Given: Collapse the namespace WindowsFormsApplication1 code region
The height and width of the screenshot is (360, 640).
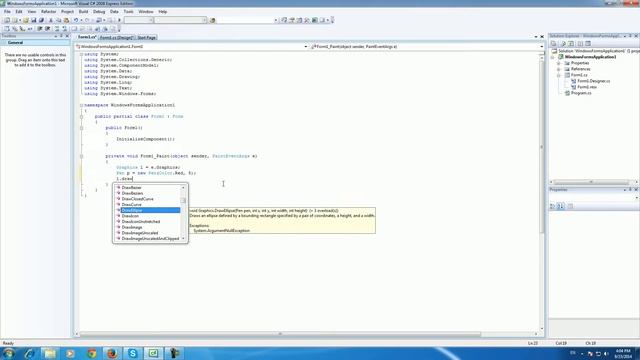Looking at the screenshot, I should [81, 105].
